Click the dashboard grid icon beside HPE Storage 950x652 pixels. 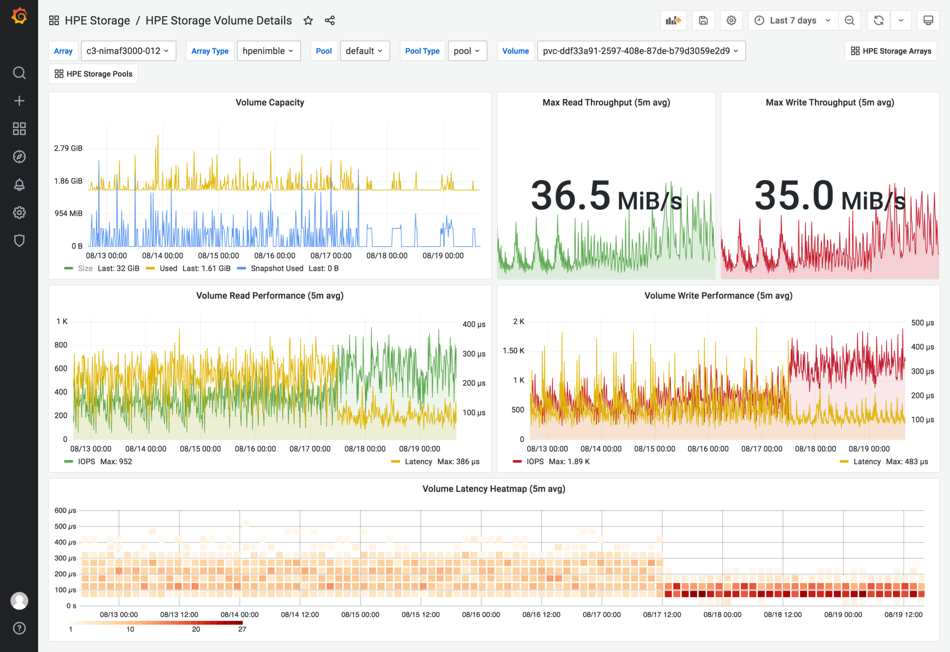[54, 21]
